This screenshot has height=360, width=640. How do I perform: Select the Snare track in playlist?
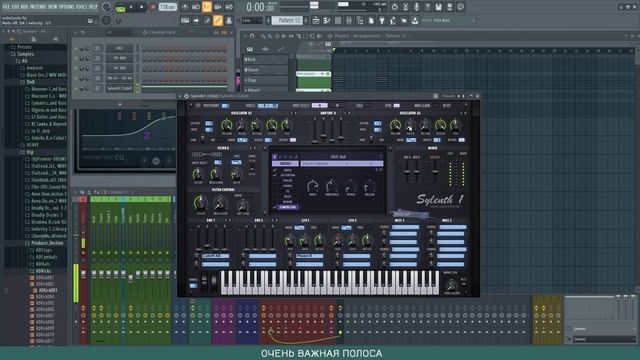tap(265, 70)
